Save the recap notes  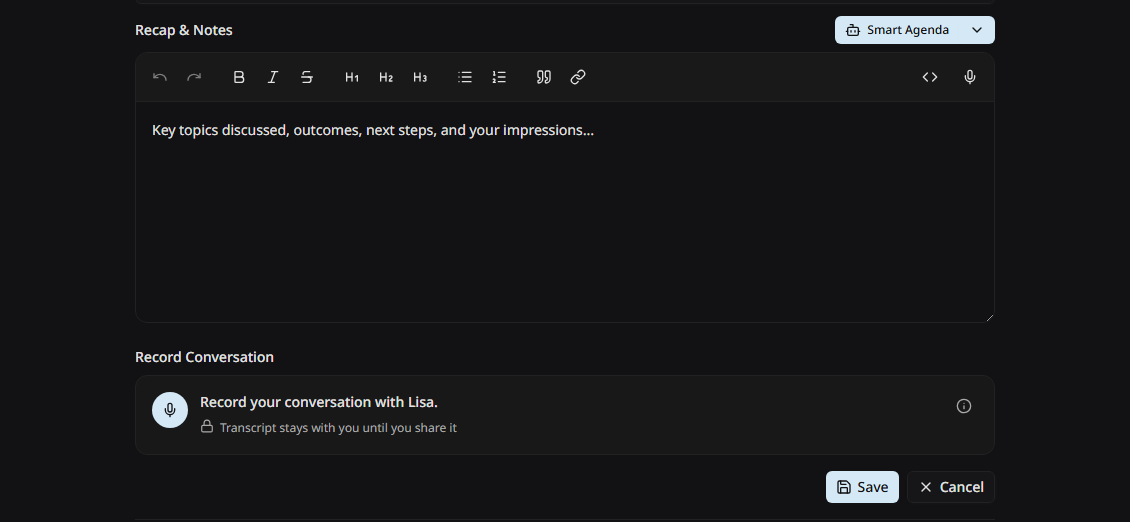click(x=862, y=487)
